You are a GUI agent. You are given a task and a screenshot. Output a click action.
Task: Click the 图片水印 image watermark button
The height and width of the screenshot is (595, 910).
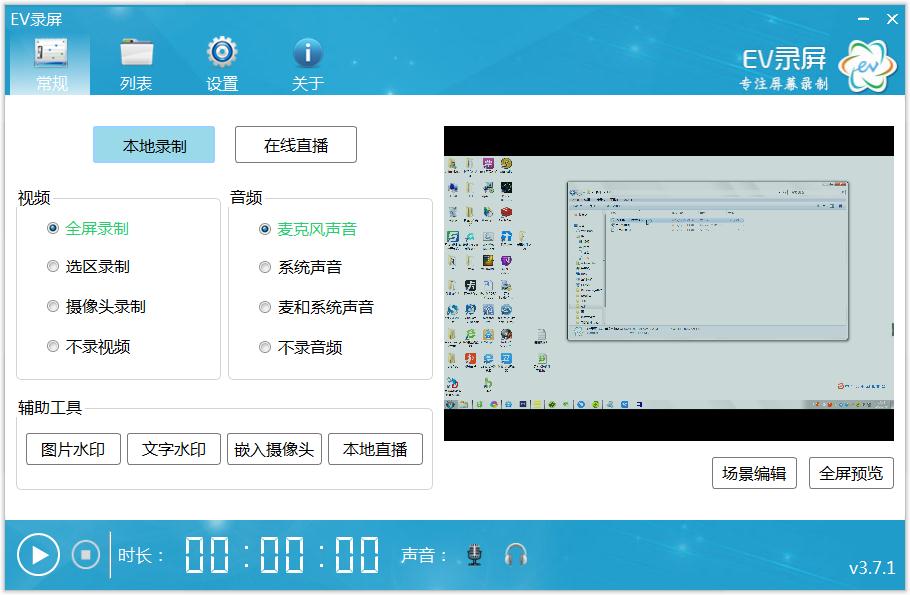(73, 449)
